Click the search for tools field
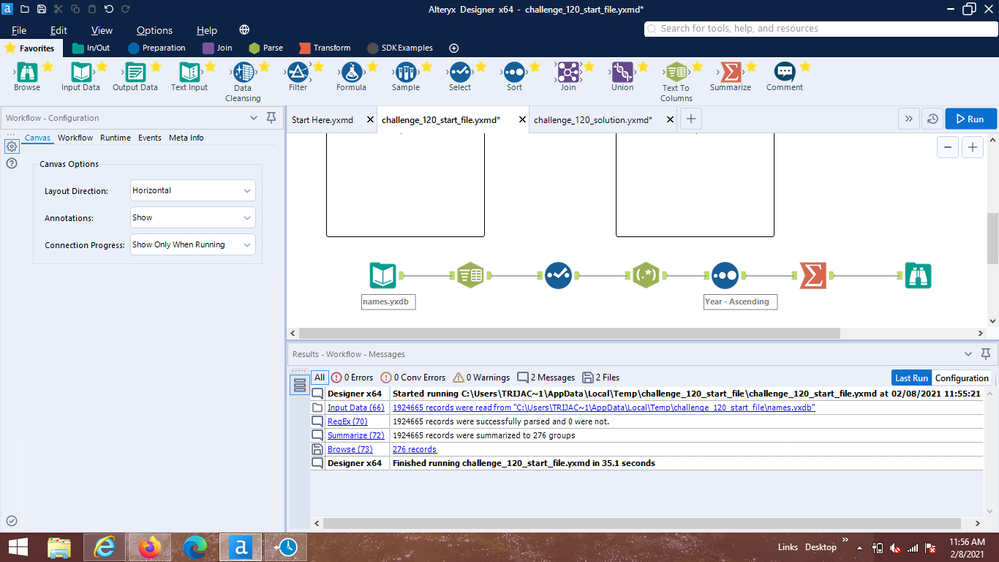Viewport: 999px width, 562px height. (x=821, y=29)
